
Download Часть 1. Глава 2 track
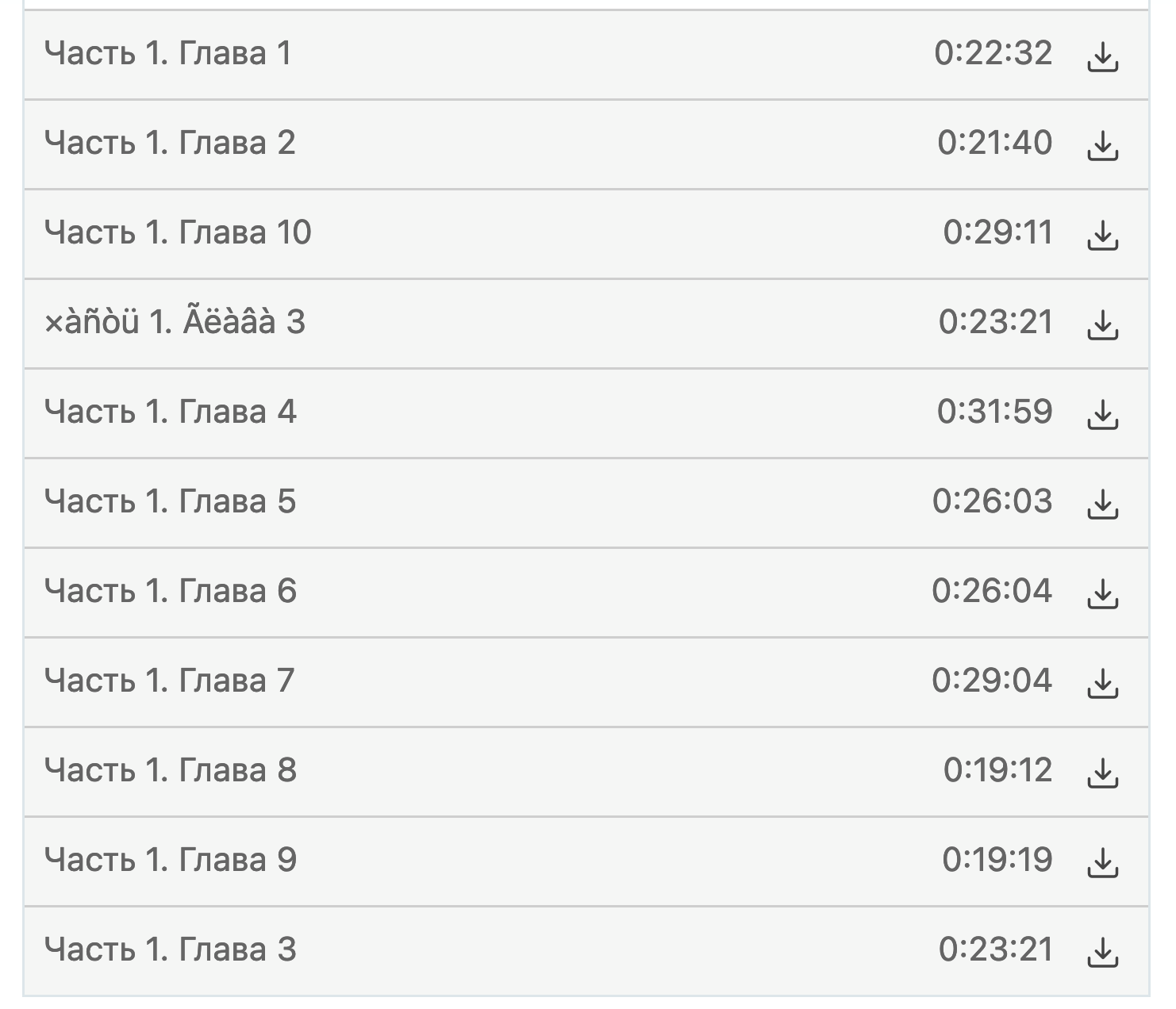[x=1101, y=146]
